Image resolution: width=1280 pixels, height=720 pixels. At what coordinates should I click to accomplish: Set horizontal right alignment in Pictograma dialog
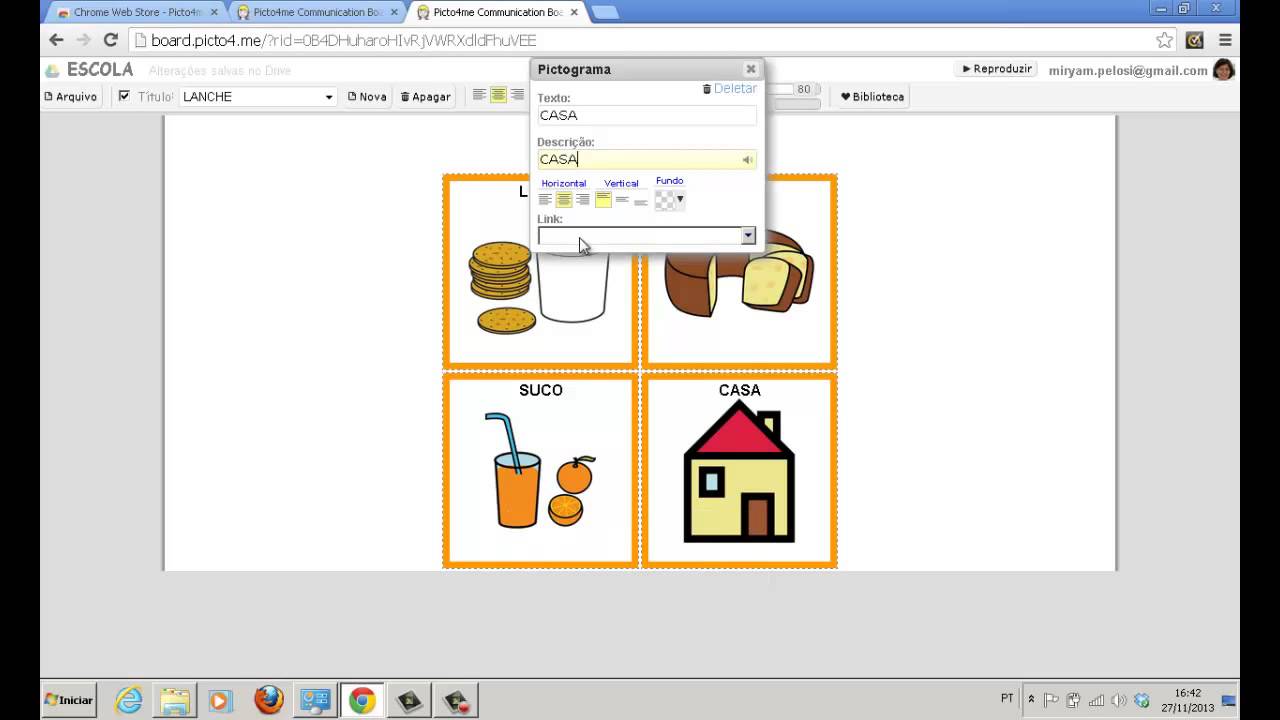583,200
